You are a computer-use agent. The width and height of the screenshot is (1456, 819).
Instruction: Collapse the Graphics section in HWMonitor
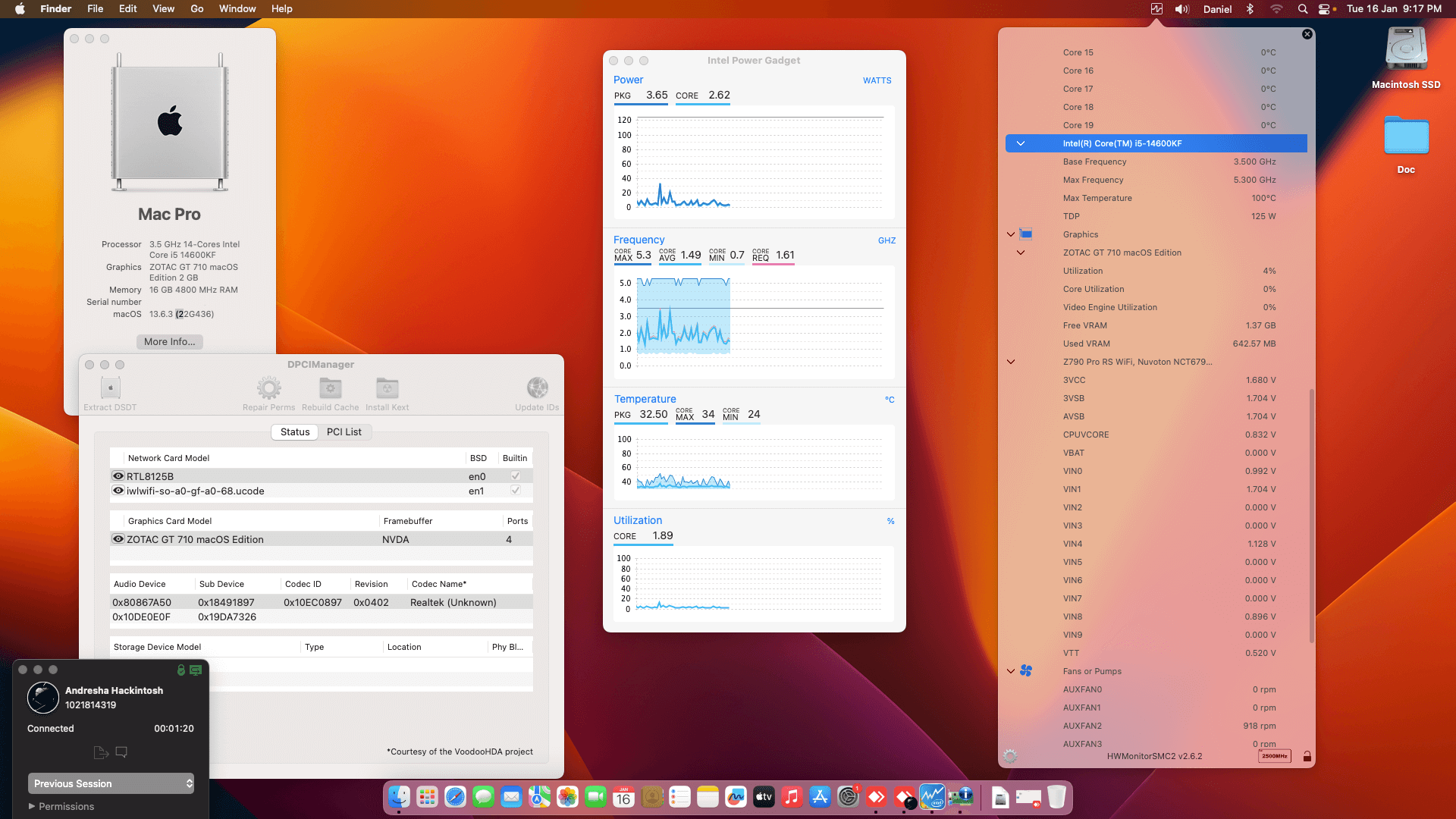(x=1010, y=234)
